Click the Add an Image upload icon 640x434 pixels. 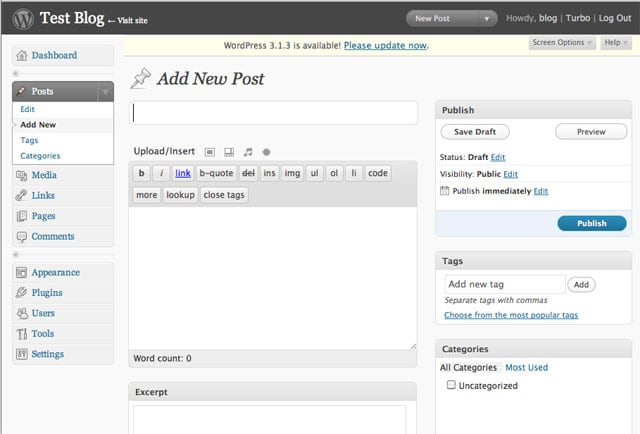click(210, 152)
